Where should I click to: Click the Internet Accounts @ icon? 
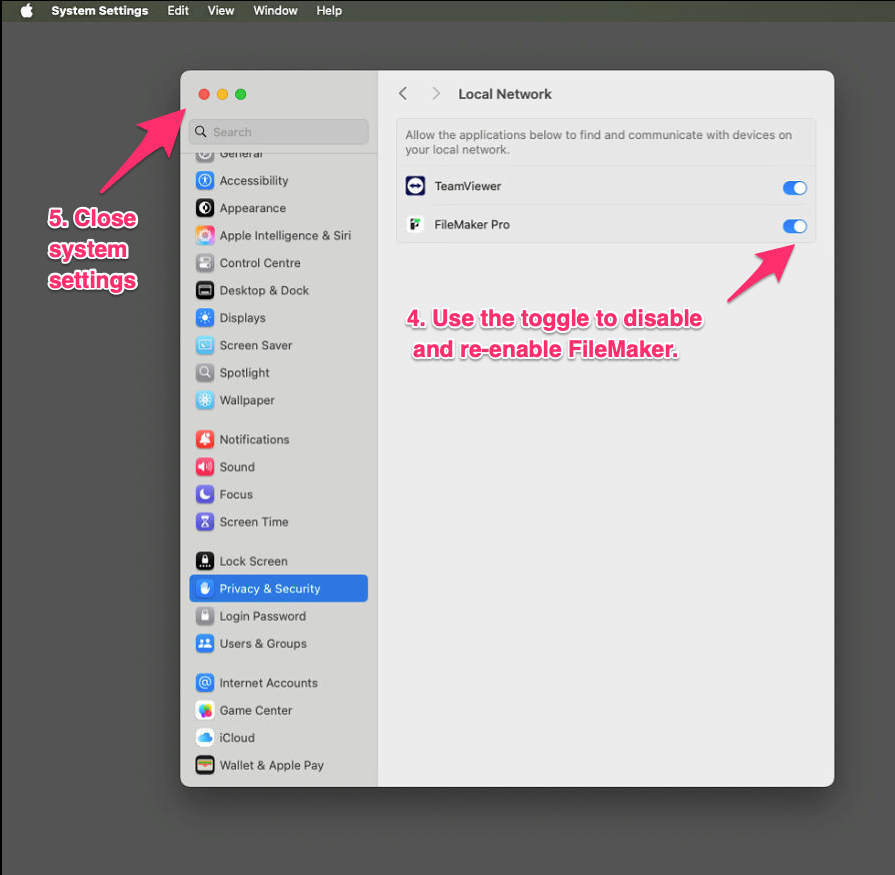click(x=205, y=682)
